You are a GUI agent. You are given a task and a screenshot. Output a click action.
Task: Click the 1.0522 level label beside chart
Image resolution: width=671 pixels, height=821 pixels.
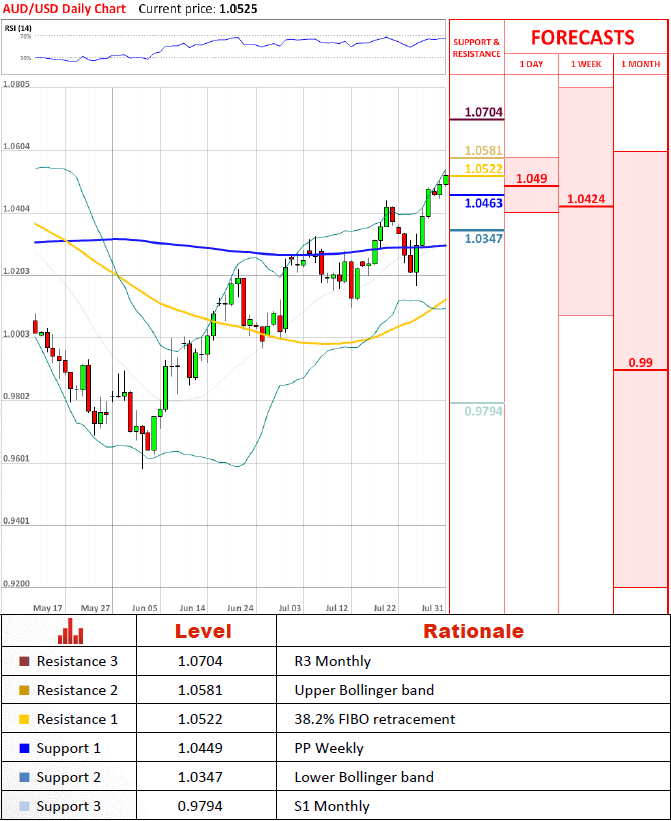coord(484,169)
